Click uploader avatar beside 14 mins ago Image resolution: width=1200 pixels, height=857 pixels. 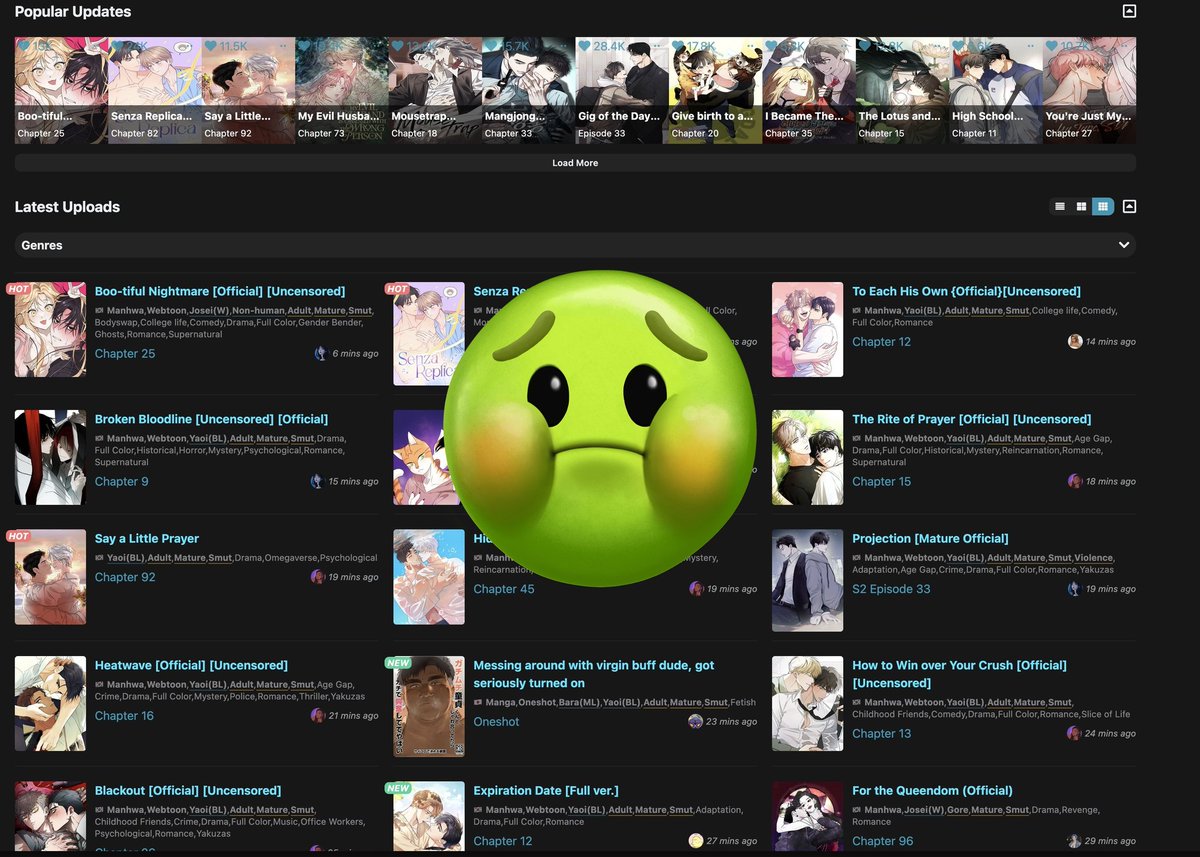[x=1075, y=341]
